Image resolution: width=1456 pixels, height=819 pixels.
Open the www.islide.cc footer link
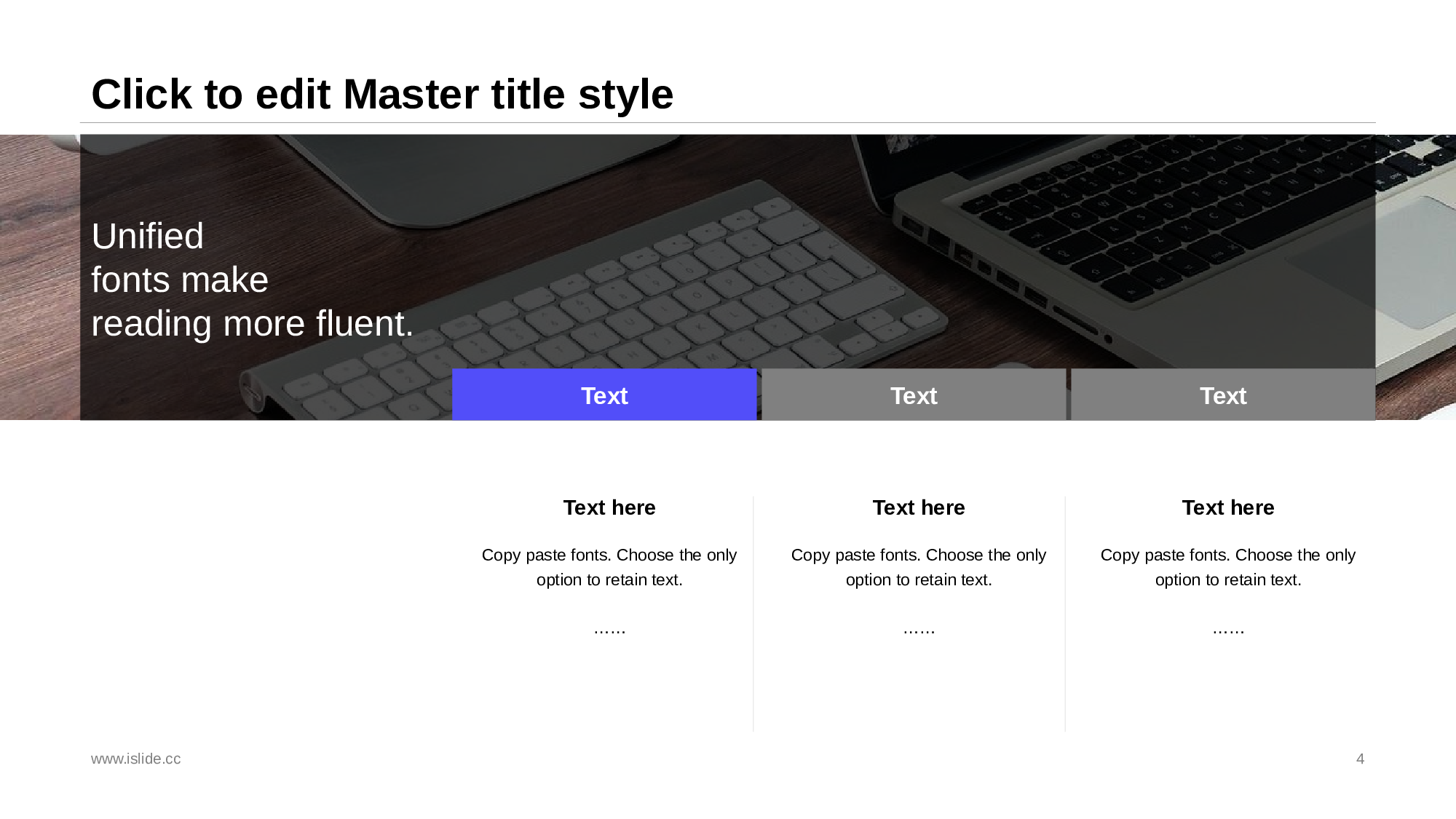click(x=136, y=759)
